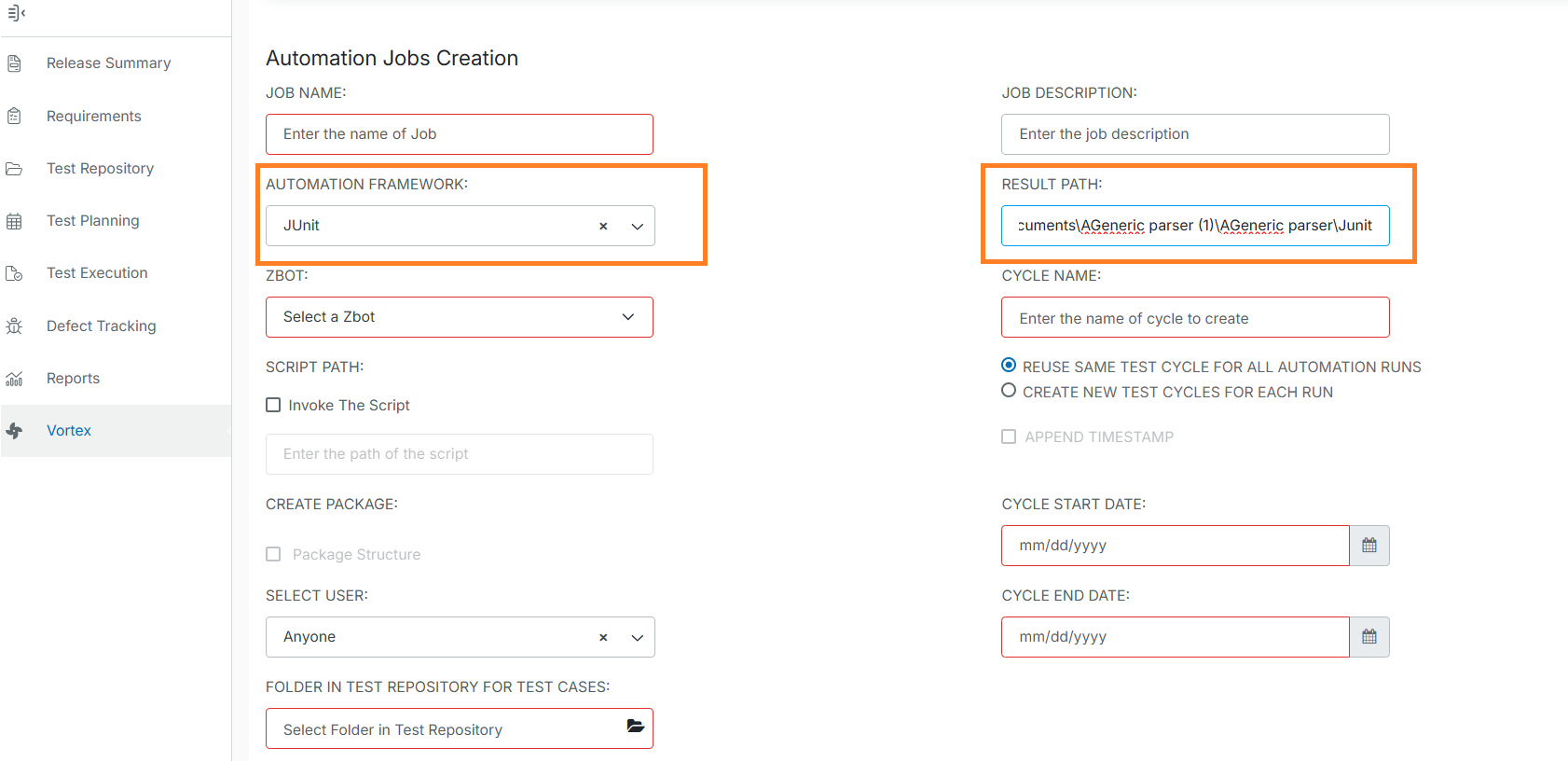Open the Cycle End Date calendar picker
The image size is (1568, 762).
pyautogui.click(x=1369, y=637)
